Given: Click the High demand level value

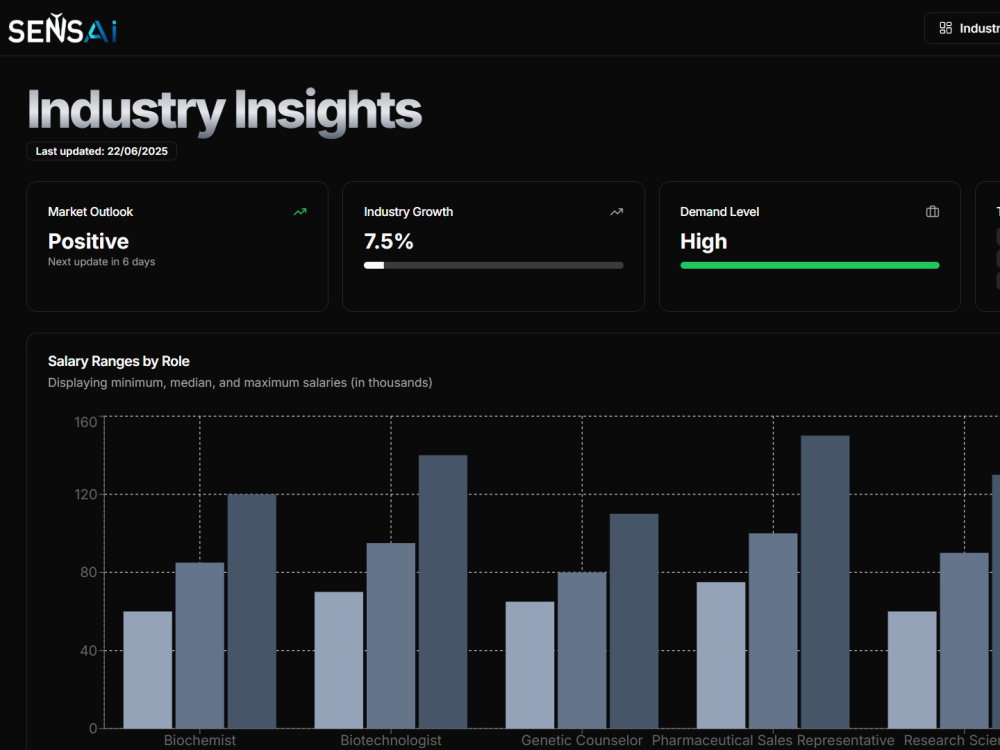Looking at the screenshot, I should pyautogui.click(x=703, y=241).
